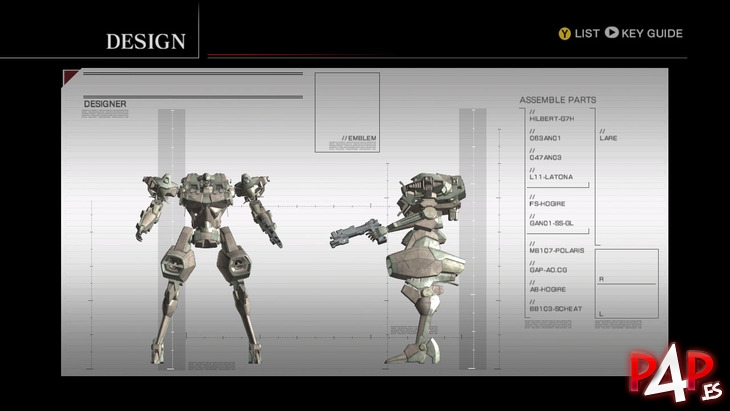
Task: Click the side-view mech model
Action: [398, 268]
